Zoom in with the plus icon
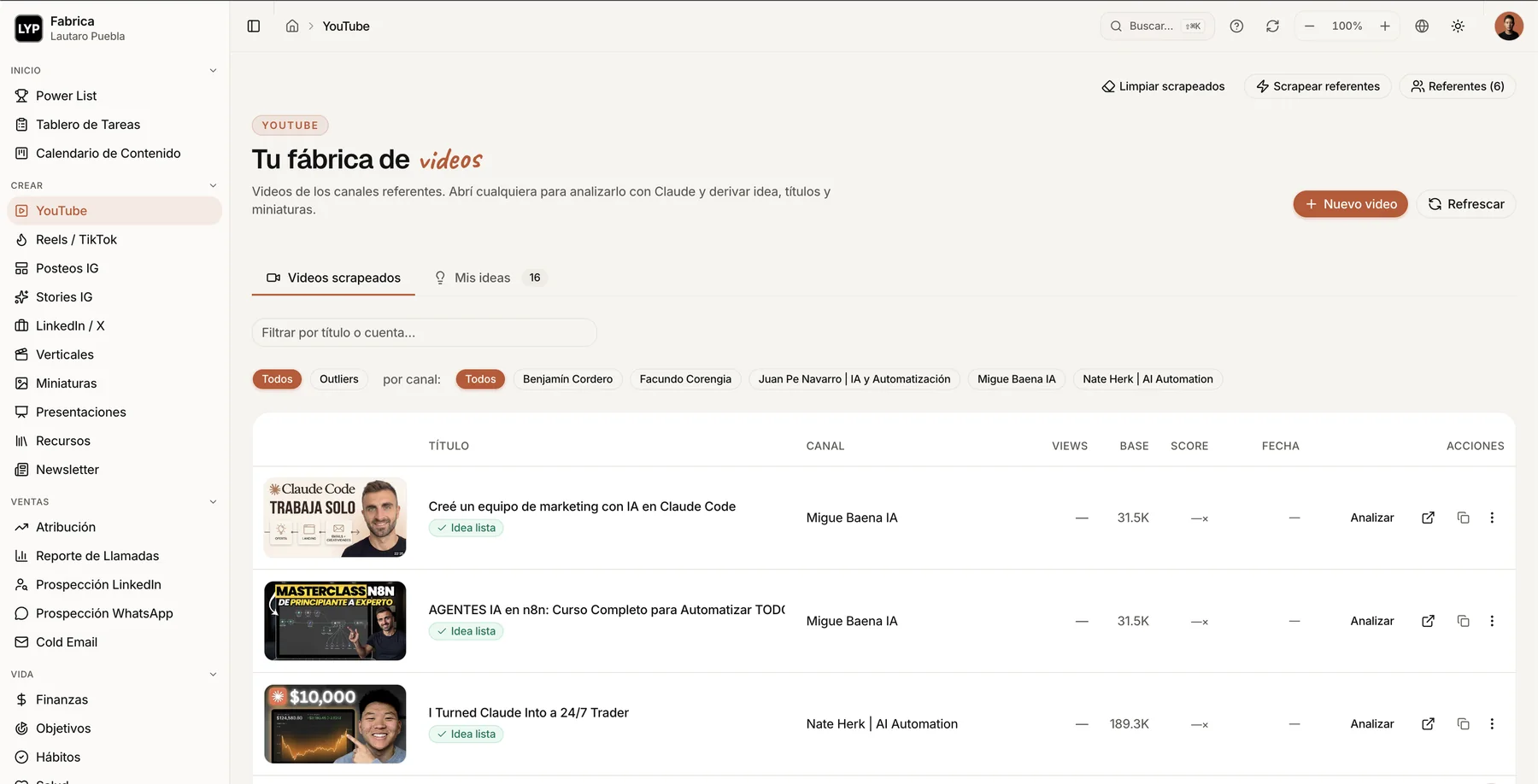The height and width of the screenshot is (784, 1538). point(1385,26)
